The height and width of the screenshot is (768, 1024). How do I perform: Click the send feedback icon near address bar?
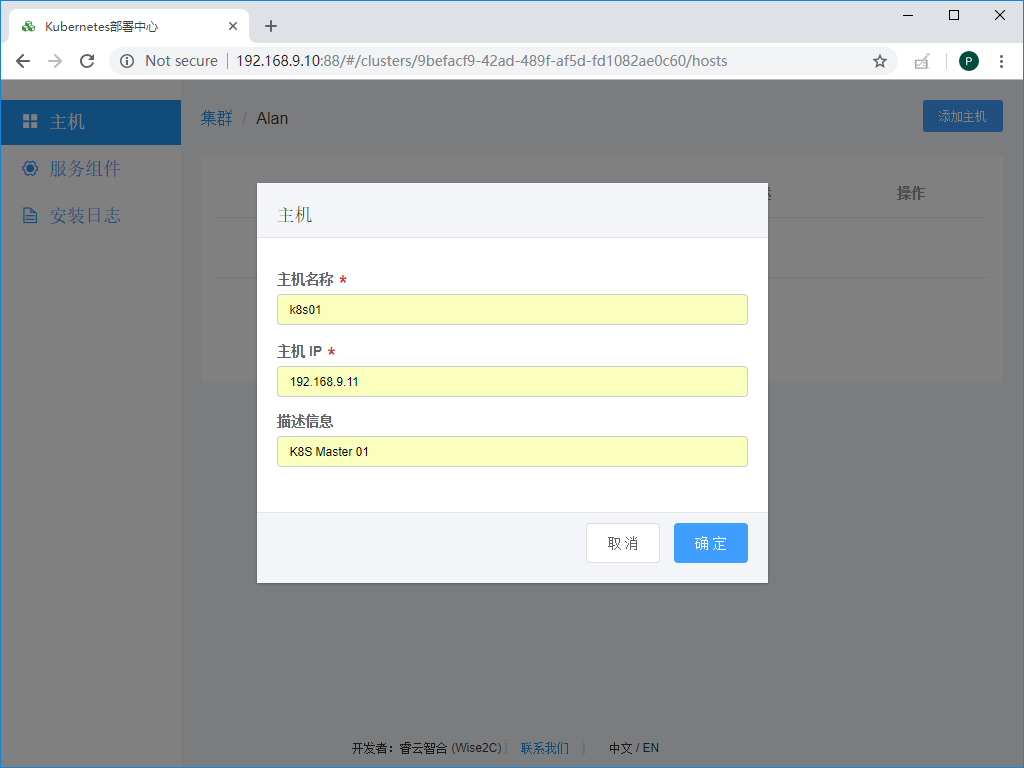pyautogui.click(x=921, y=61)
